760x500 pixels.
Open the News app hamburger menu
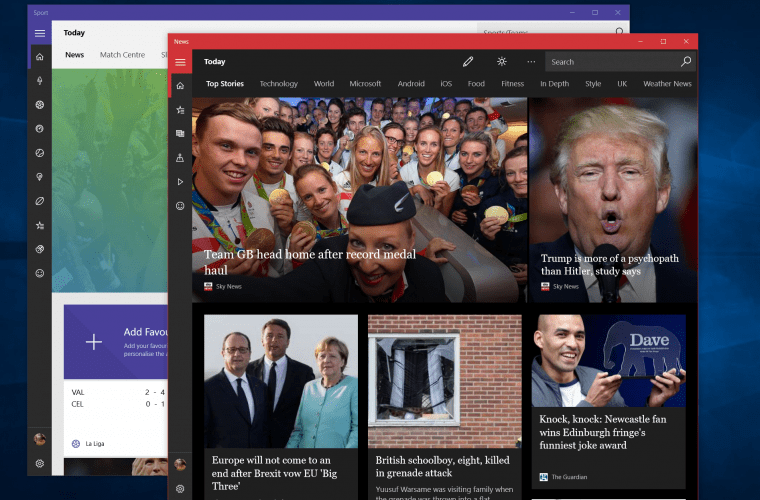180,62
